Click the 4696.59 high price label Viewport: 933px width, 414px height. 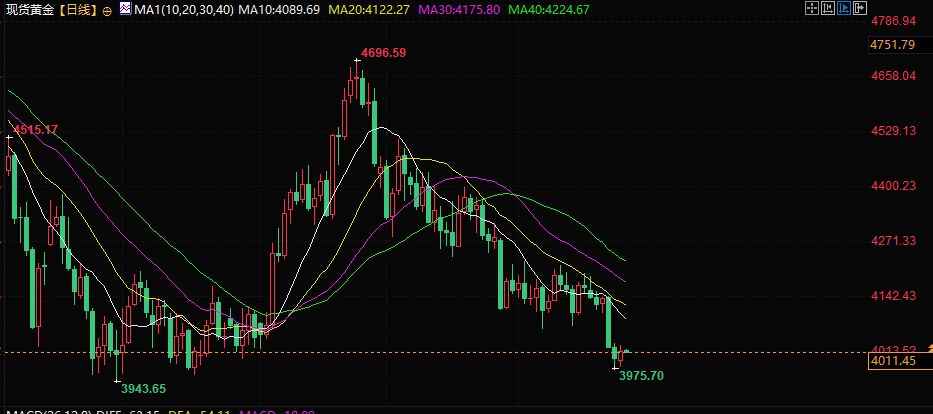click(x=384, y=53)
